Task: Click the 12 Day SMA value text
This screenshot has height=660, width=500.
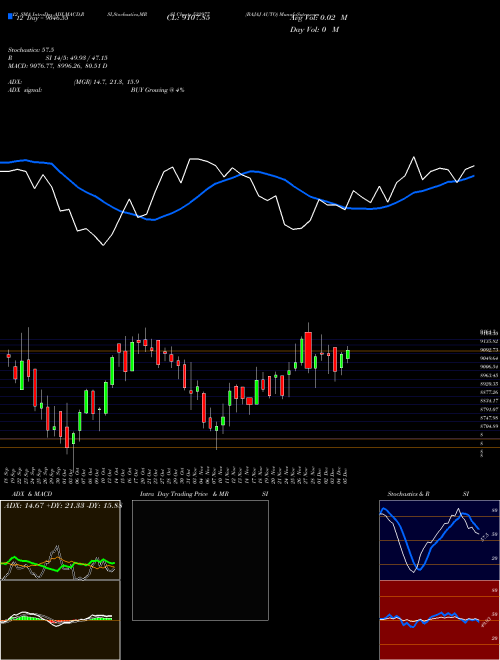Action: [x=42, y=19]
